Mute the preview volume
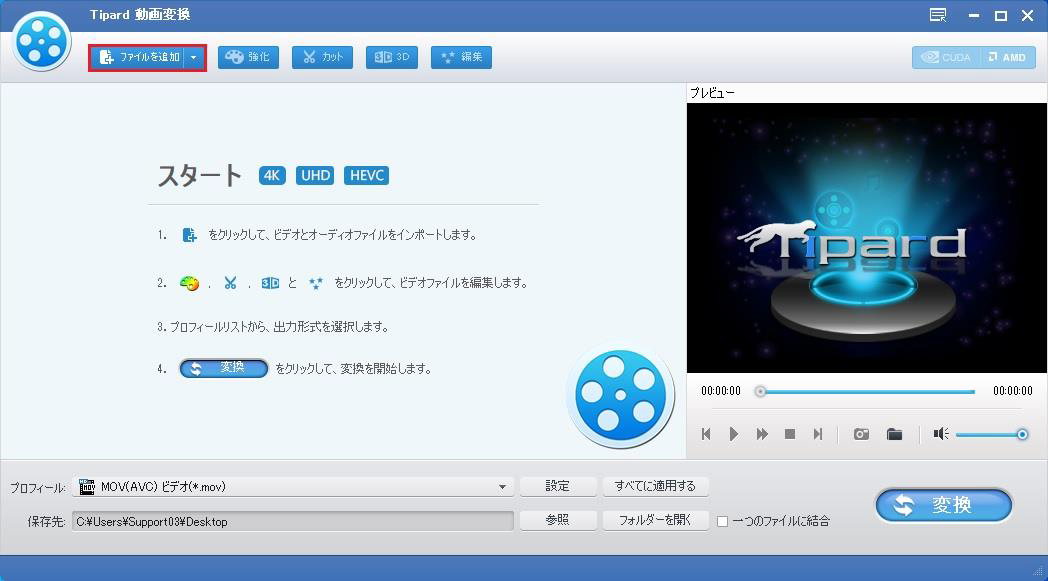This screenshot has height=581, width=1048. click(x=941, y=435)
